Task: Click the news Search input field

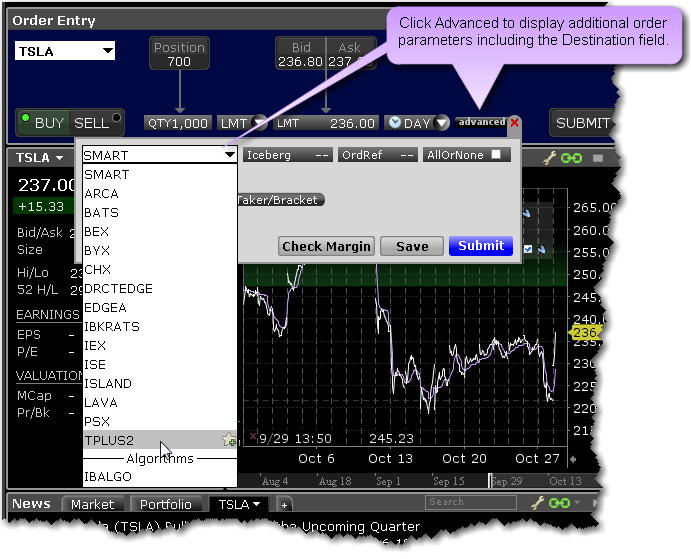Action: click(x=470, y=502)
